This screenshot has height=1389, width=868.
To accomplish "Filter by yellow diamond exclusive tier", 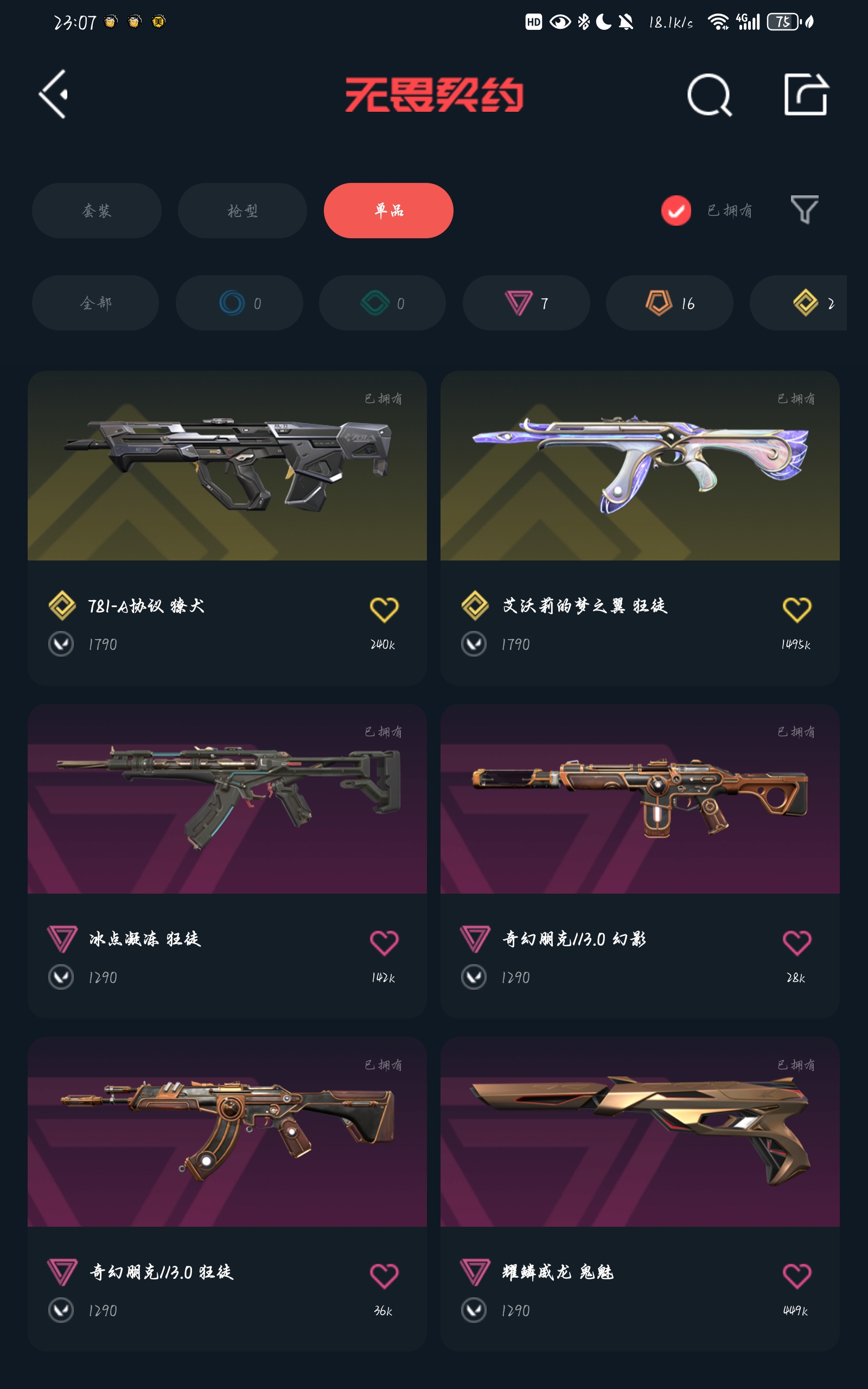I will 799,302.
